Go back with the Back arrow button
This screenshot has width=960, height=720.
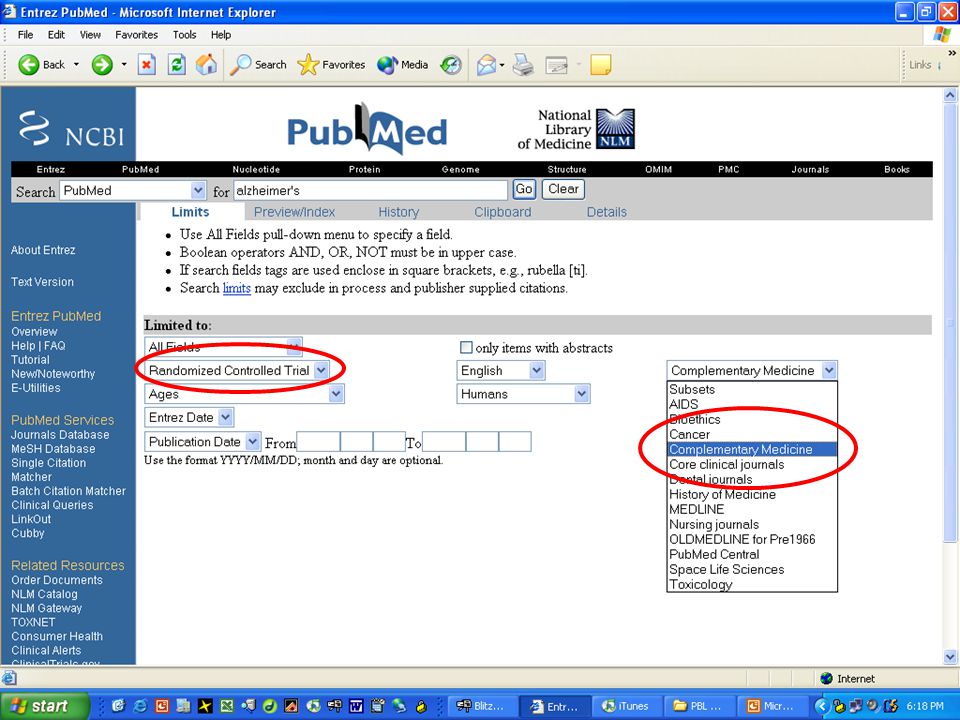40,64
